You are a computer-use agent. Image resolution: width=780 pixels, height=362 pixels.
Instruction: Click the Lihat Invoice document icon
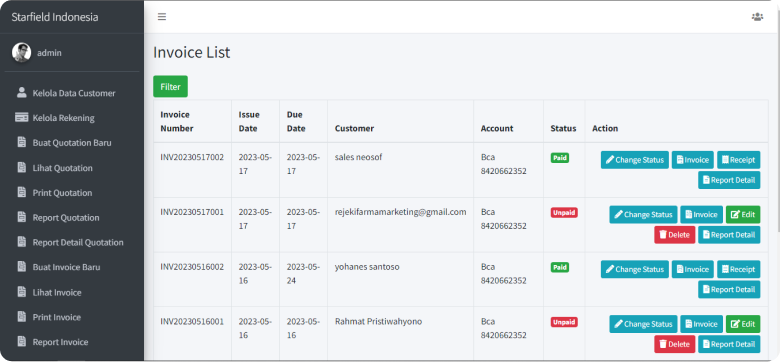pyautogui.click(x=21, y=291)
